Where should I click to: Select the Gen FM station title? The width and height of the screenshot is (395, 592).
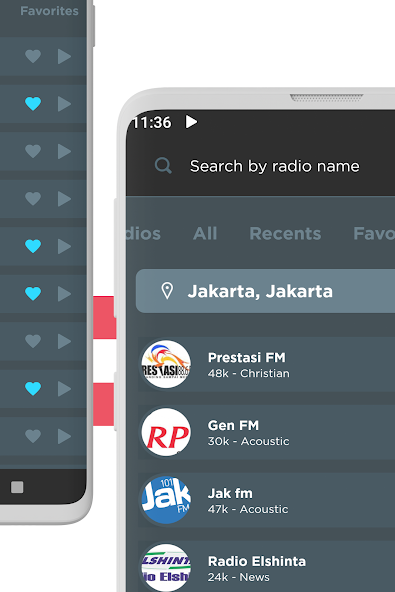point(233,425)
